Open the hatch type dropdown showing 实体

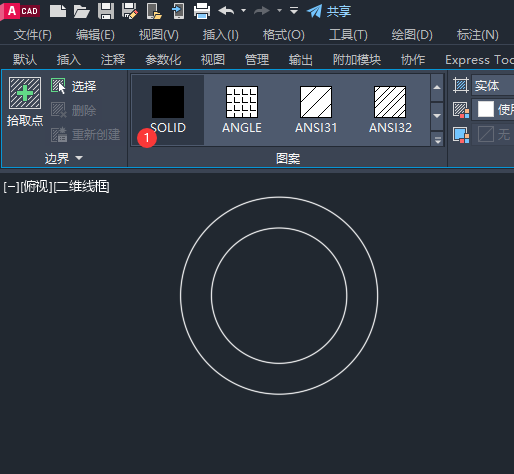point(493,86)
